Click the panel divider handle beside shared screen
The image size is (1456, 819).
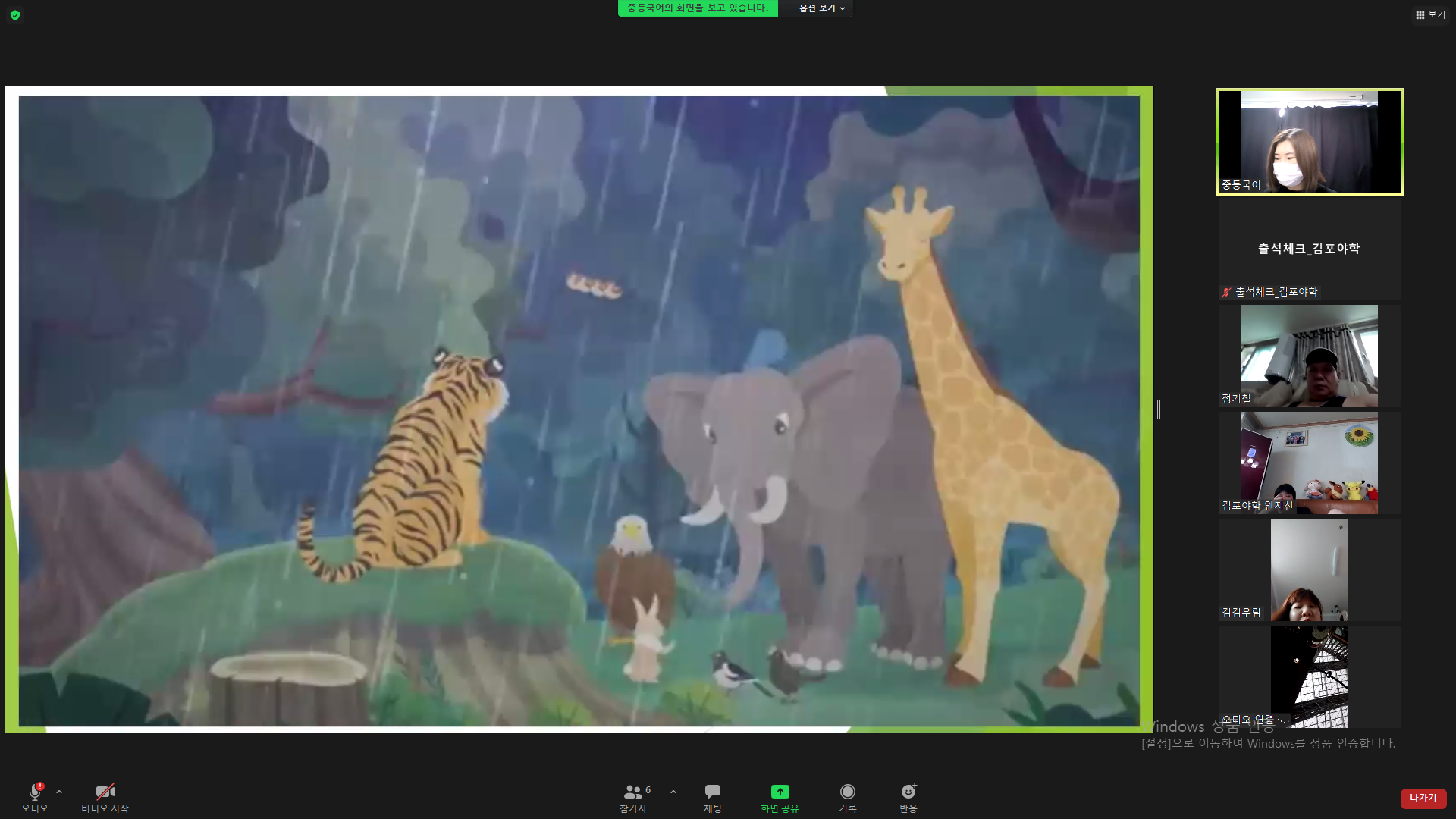point(1159,409)
